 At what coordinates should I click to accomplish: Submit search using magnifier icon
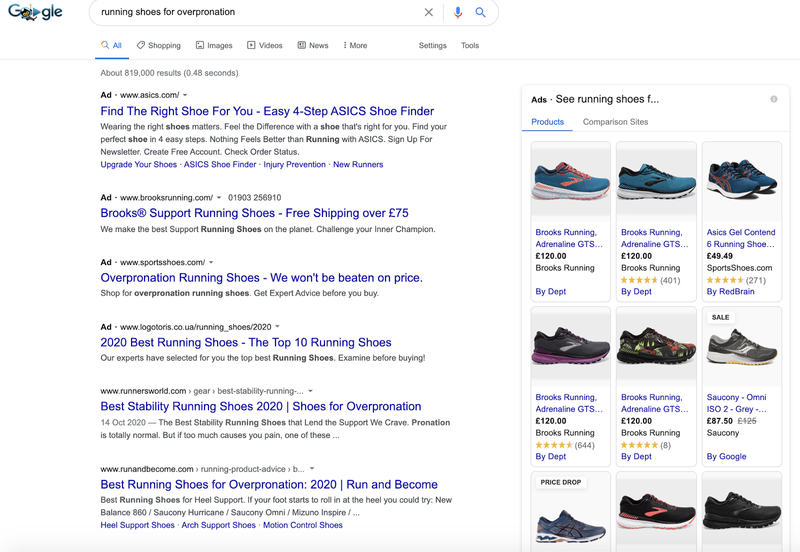pyautogui.click(x=480, y=12)
